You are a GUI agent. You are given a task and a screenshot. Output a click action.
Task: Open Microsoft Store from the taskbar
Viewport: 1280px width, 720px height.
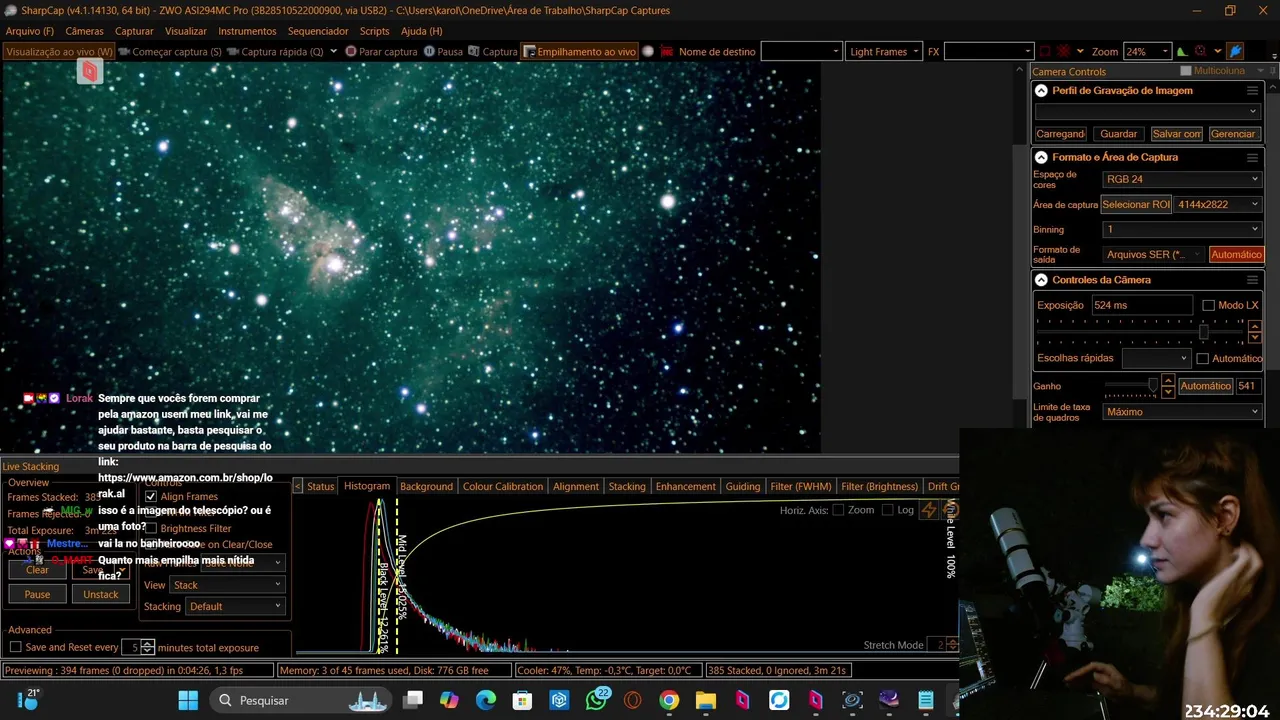click(x=522, y=700)
